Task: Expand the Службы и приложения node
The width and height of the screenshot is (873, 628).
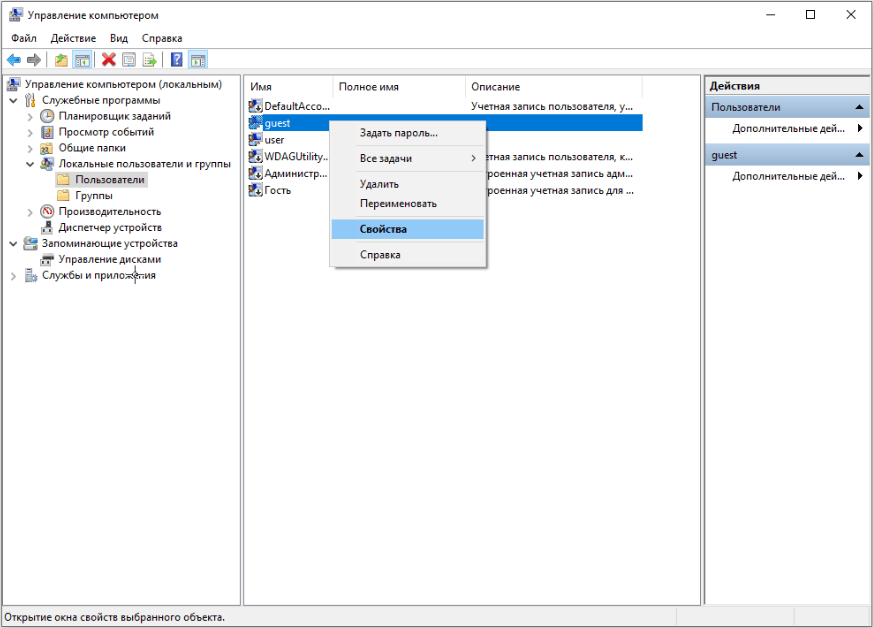Action: pos(13,276)
